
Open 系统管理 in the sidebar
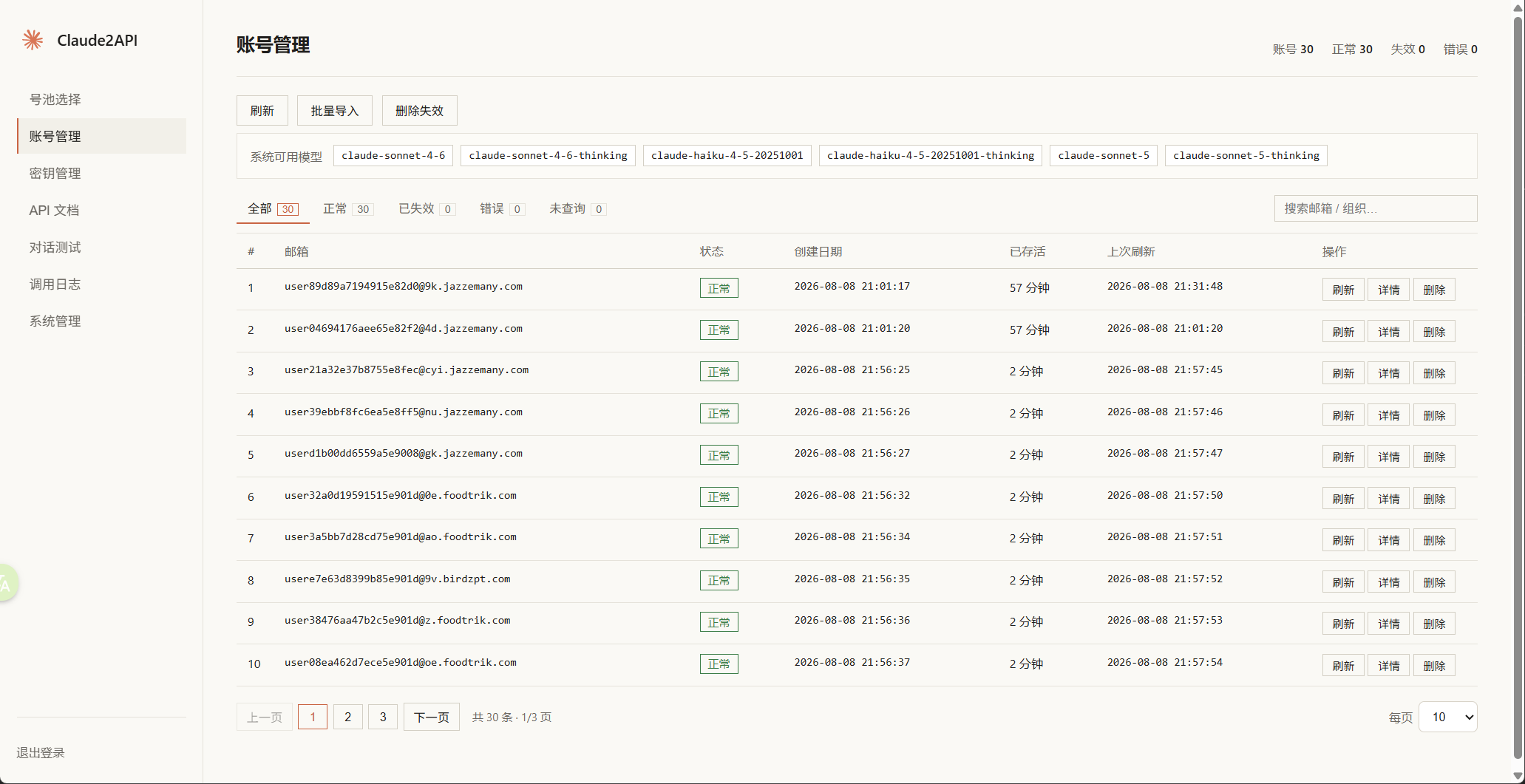[101, 321]
